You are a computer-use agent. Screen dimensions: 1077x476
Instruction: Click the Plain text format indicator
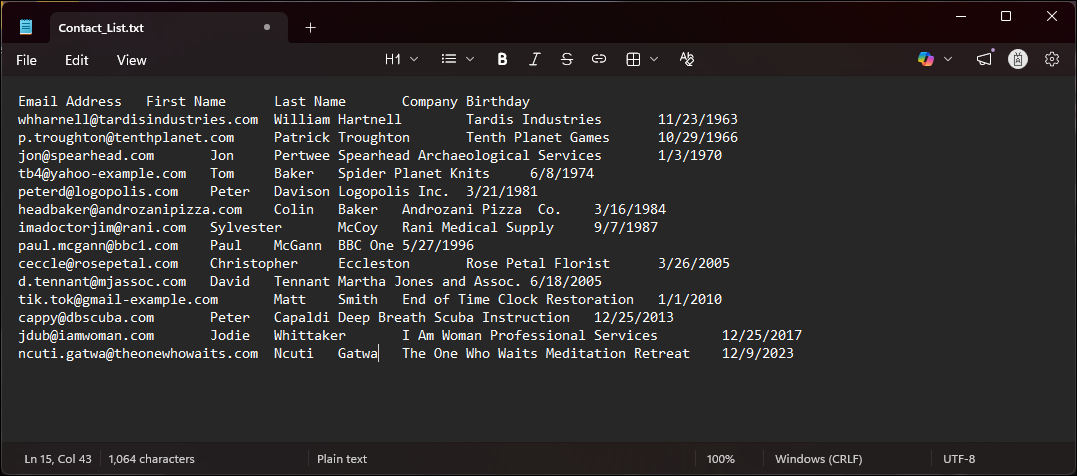coord(342,459)
